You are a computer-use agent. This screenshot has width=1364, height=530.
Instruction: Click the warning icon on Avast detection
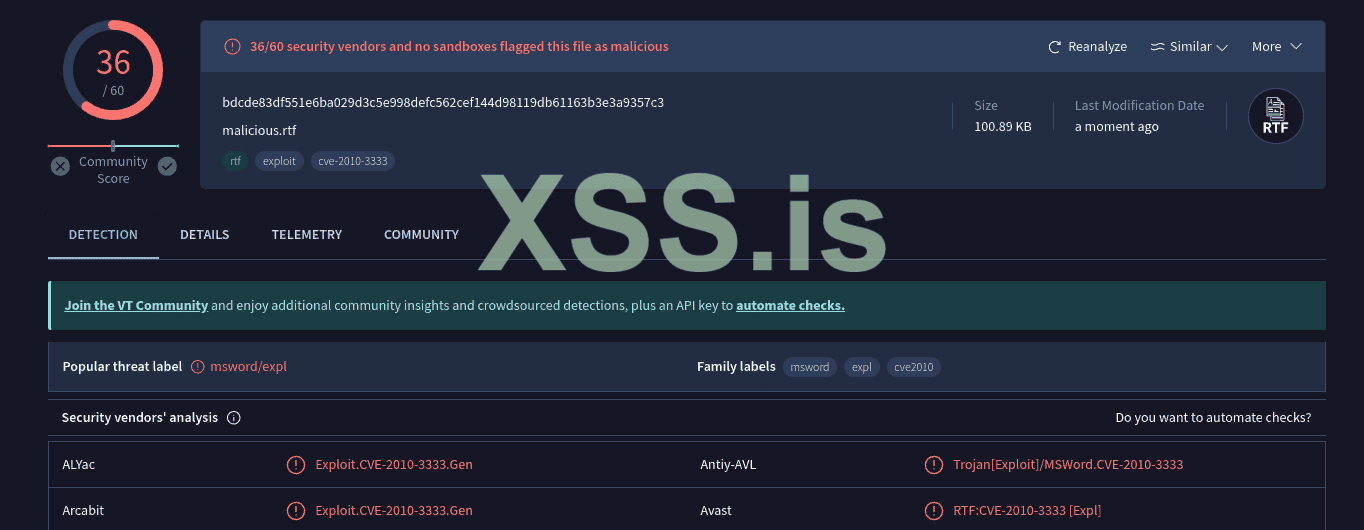934,510
